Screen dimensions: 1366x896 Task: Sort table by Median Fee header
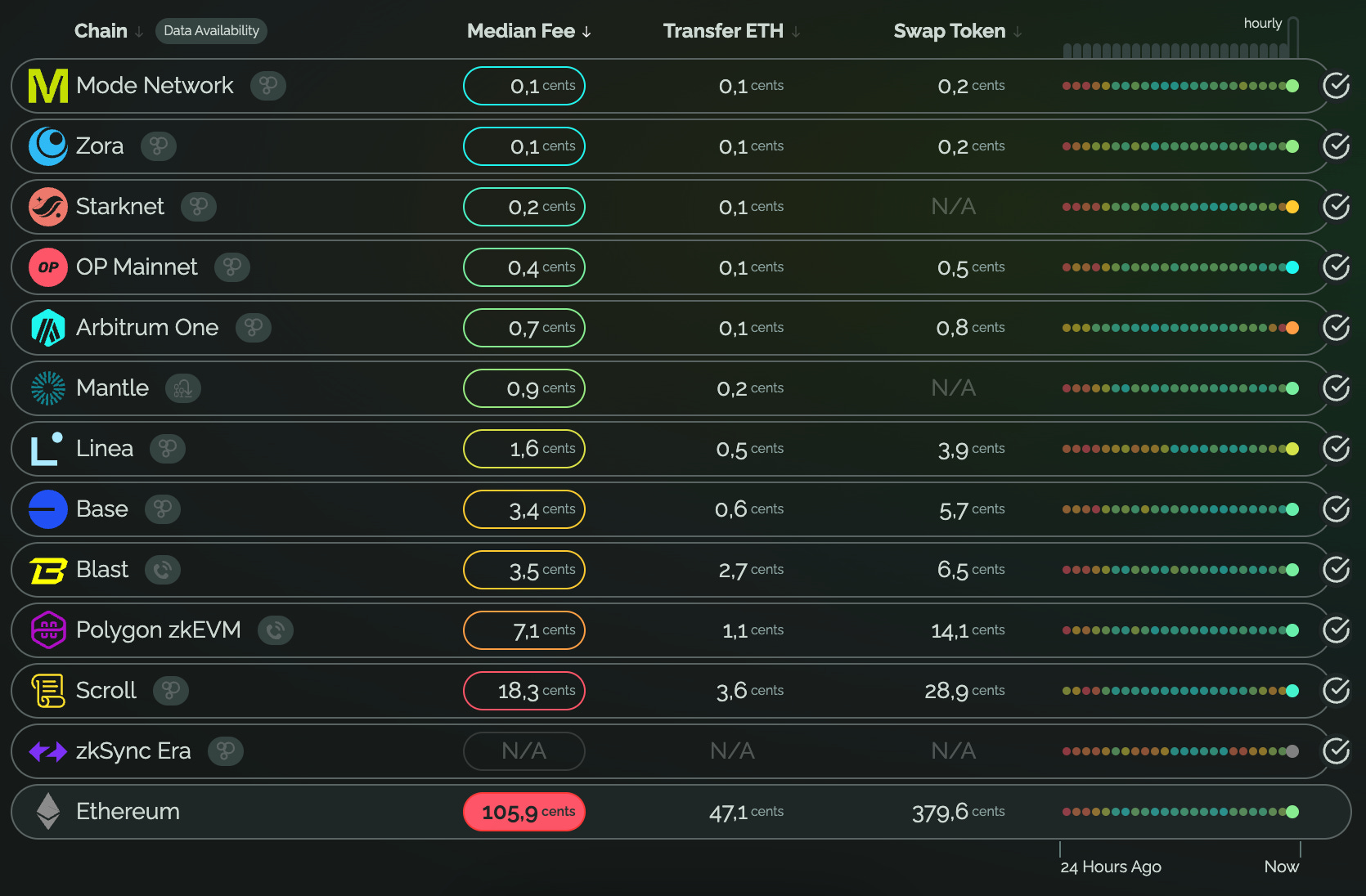coord(529,31)
